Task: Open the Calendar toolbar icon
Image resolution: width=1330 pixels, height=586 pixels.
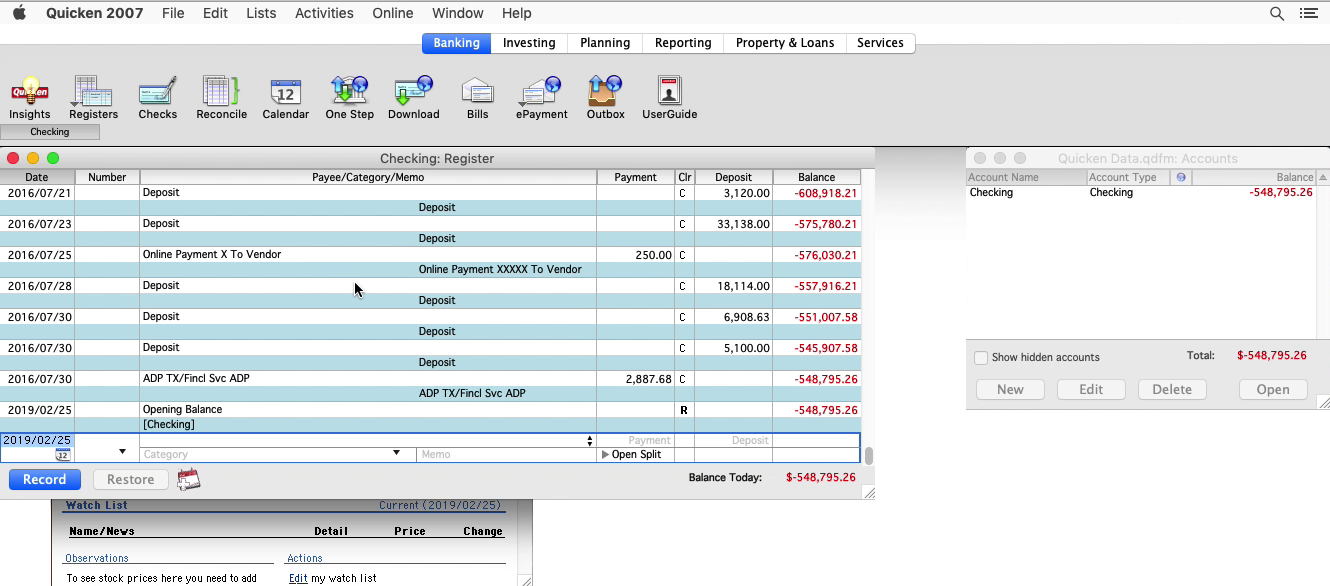Action: point(285,98)
